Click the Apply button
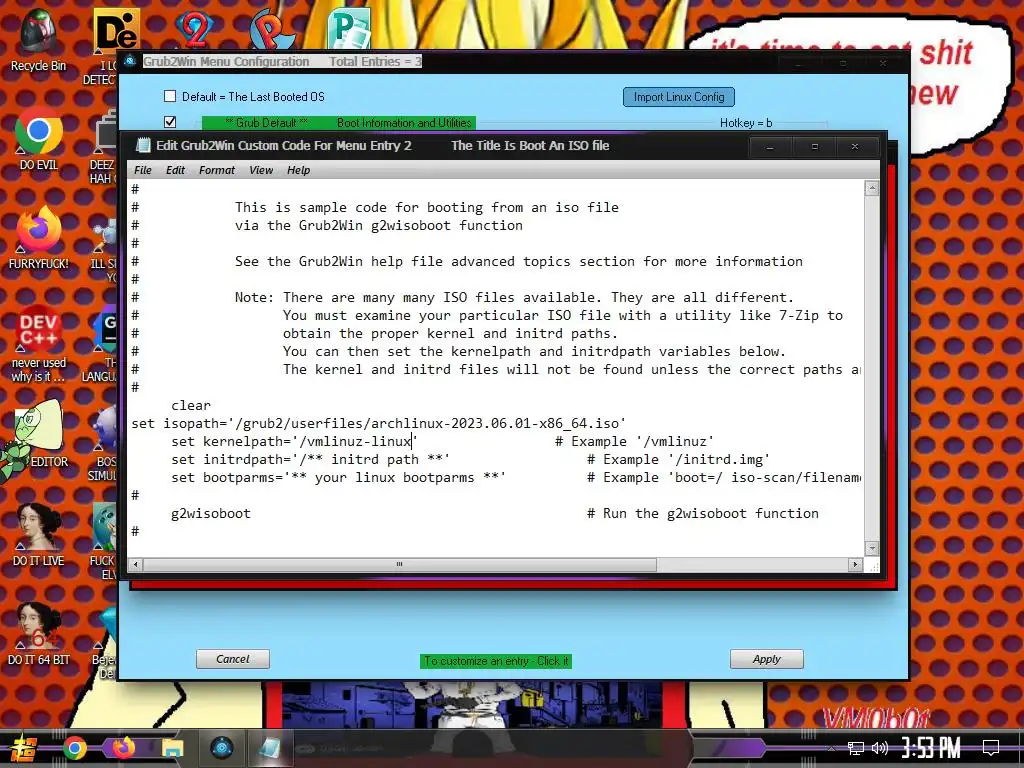This screenshot has height=768, width=1024. 767,660
